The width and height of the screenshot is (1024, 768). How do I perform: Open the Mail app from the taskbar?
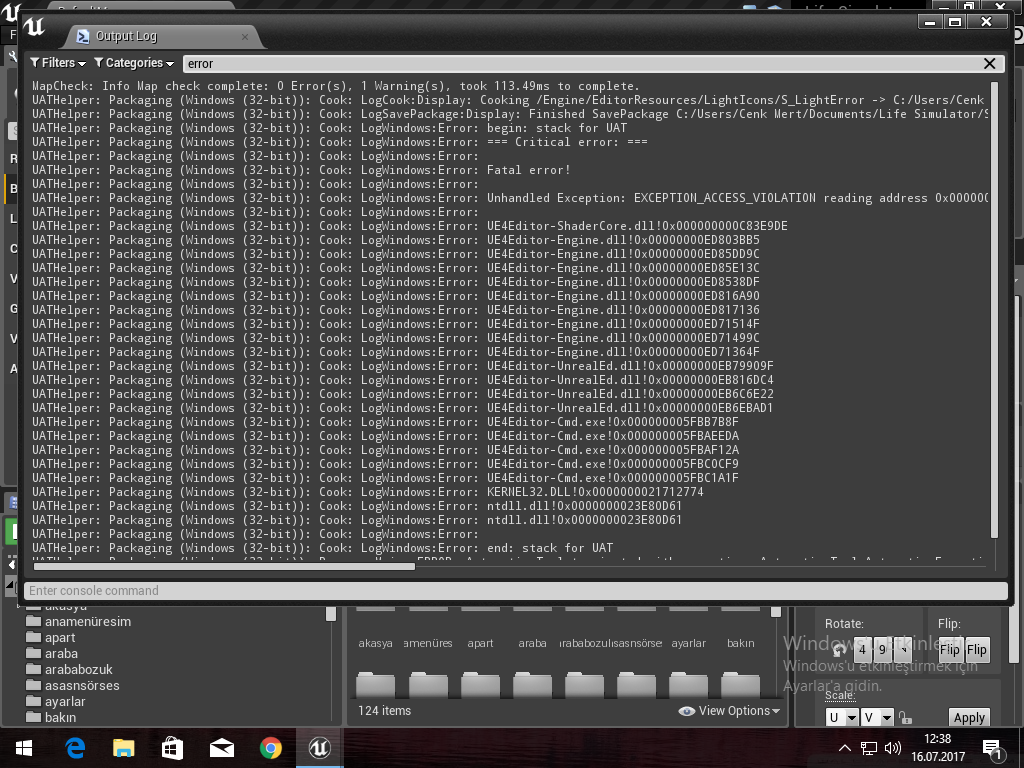pos(221,748)
